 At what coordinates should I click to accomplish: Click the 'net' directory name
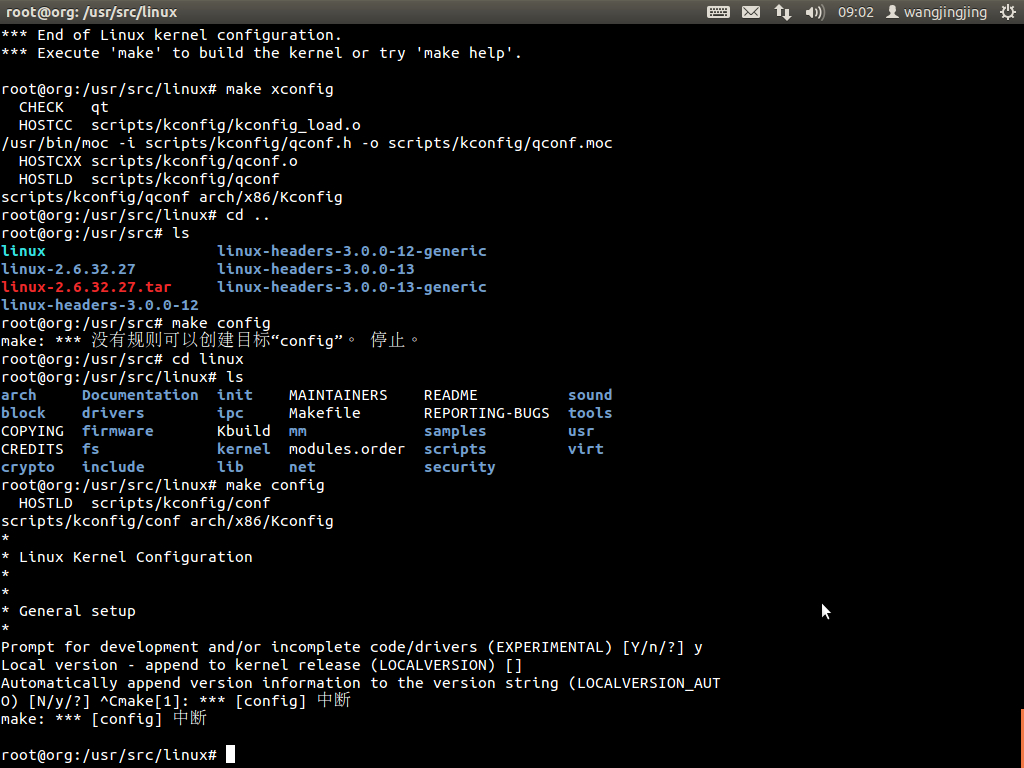(x=302, y=468)
